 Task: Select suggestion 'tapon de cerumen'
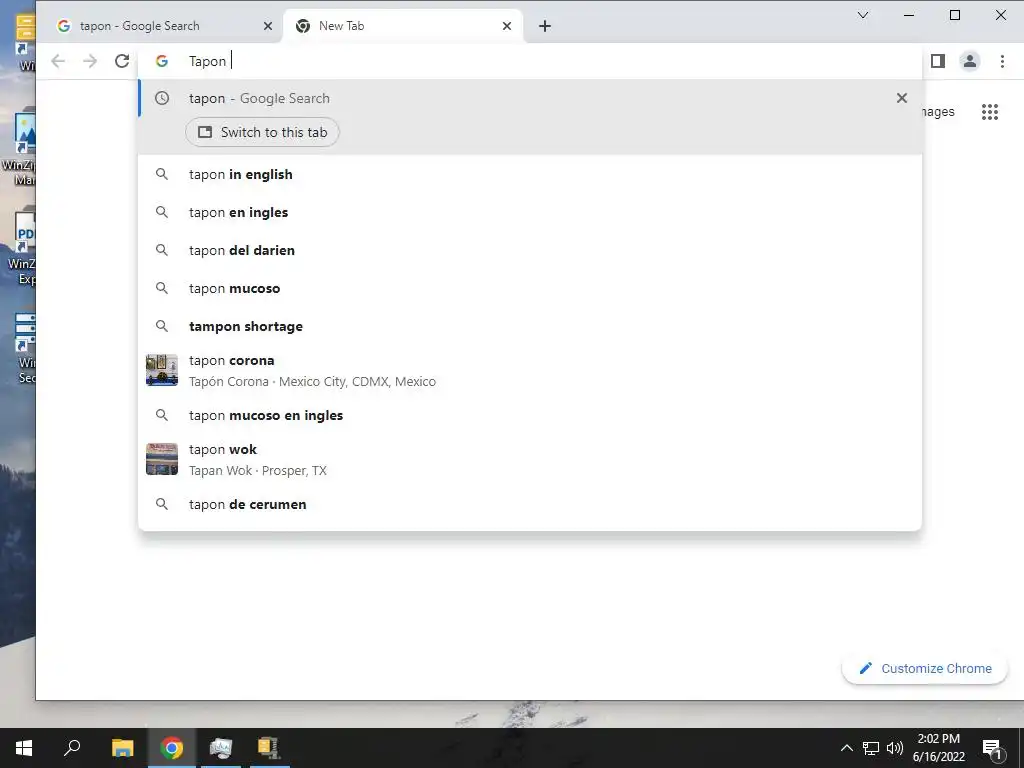pyautogui.click(x=530, y=504)
